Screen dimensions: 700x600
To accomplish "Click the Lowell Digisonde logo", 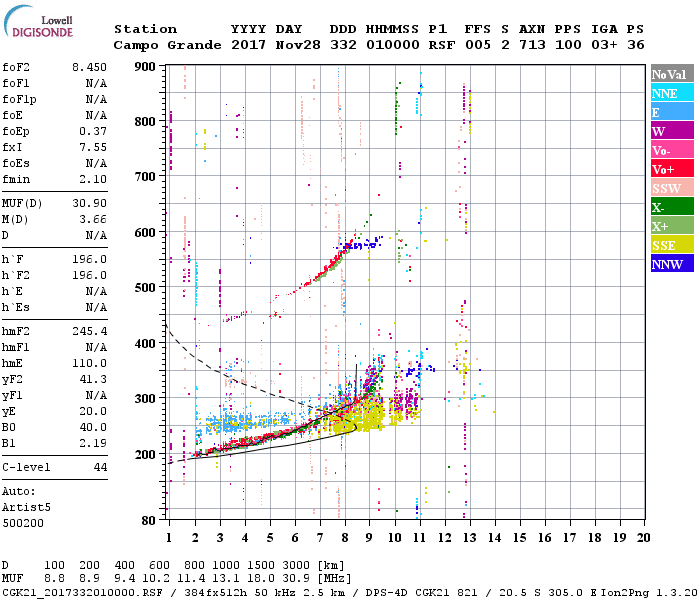I will pyautogui.click(x=38, y=21).
